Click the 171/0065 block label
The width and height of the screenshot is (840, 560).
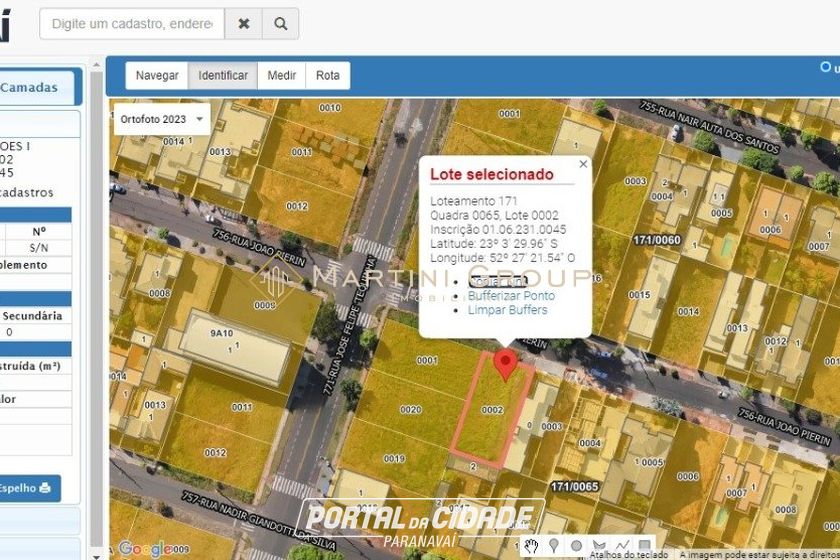(x=575, y=487)
